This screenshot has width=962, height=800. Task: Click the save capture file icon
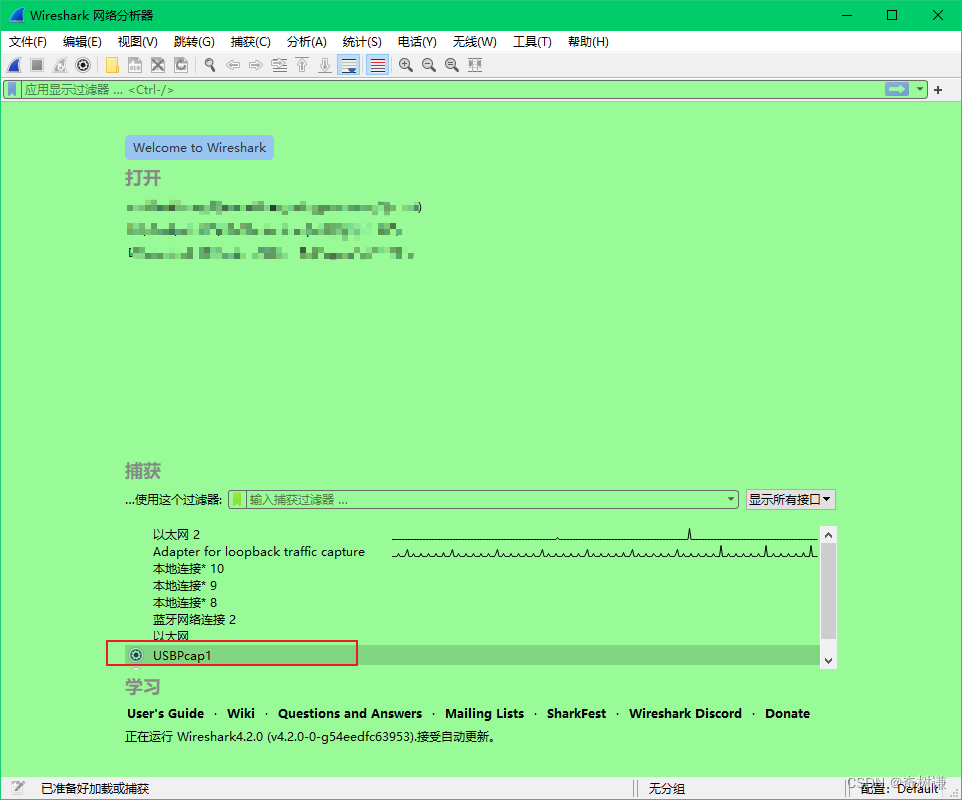(x=135, y=65)
